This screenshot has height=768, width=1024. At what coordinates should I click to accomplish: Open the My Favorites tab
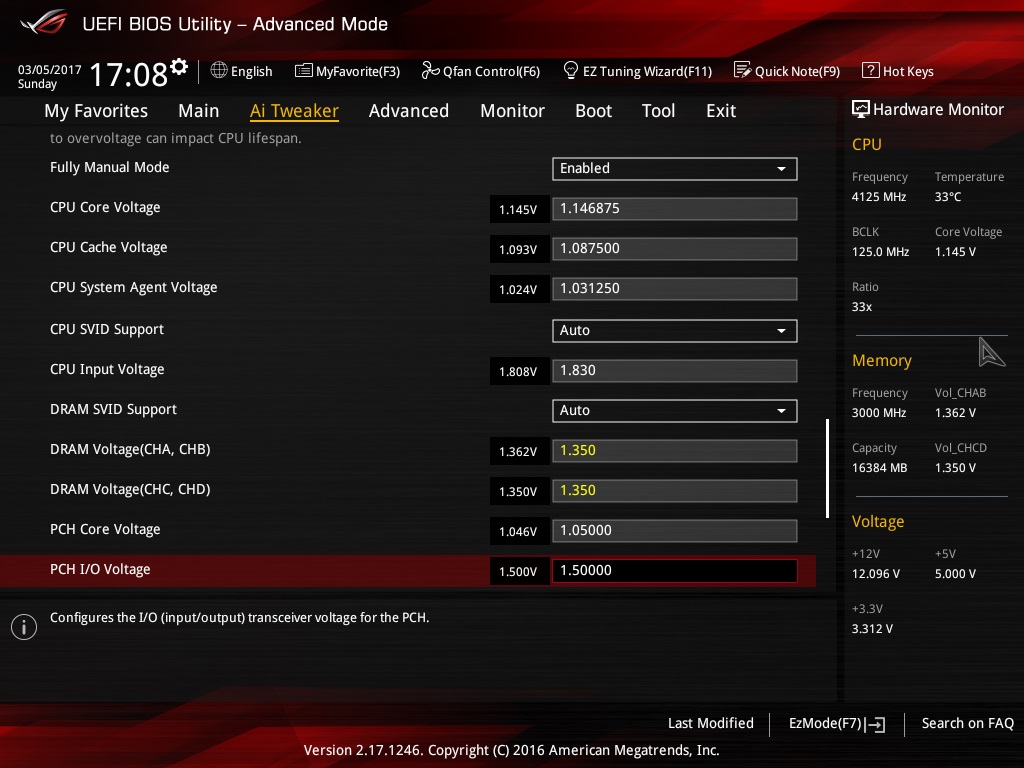click(96, 111)
